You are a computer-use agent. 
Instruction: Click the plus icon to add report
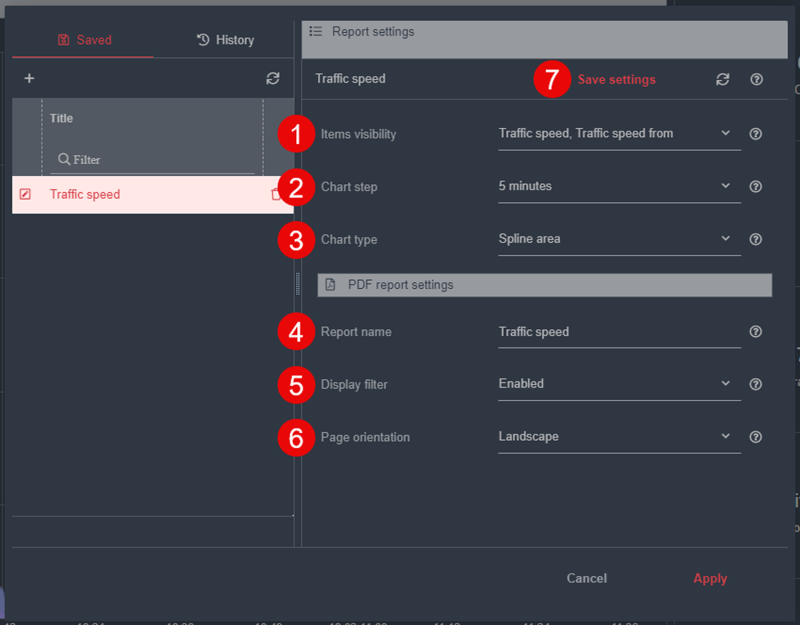(x=29, y=78)
